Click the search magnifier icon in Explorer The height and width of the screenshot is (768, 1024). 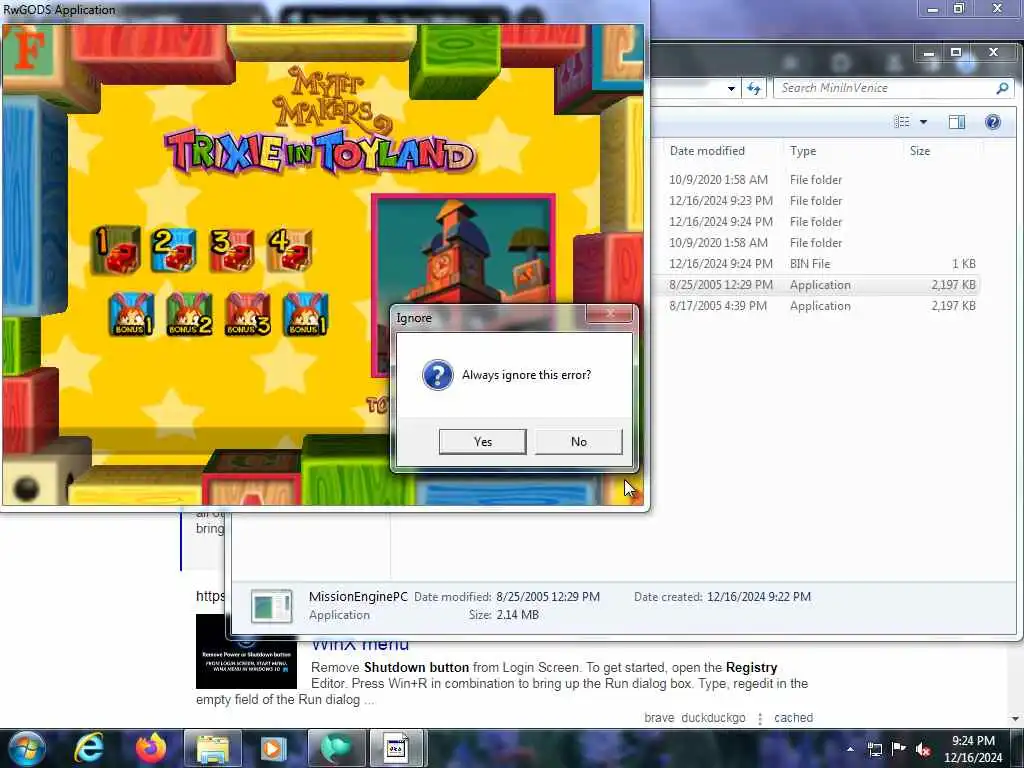(1002, 88)
